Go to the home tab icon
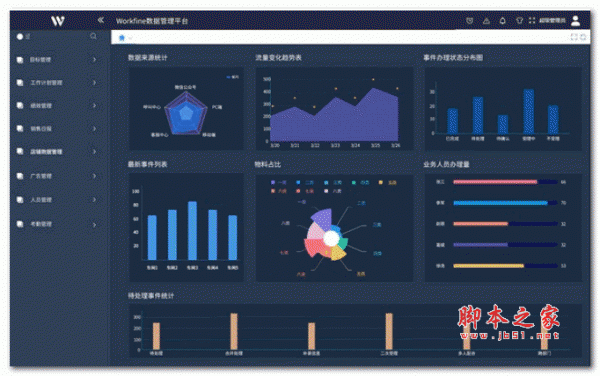This screenshot has width=600, height=376. tap(122, 37)
